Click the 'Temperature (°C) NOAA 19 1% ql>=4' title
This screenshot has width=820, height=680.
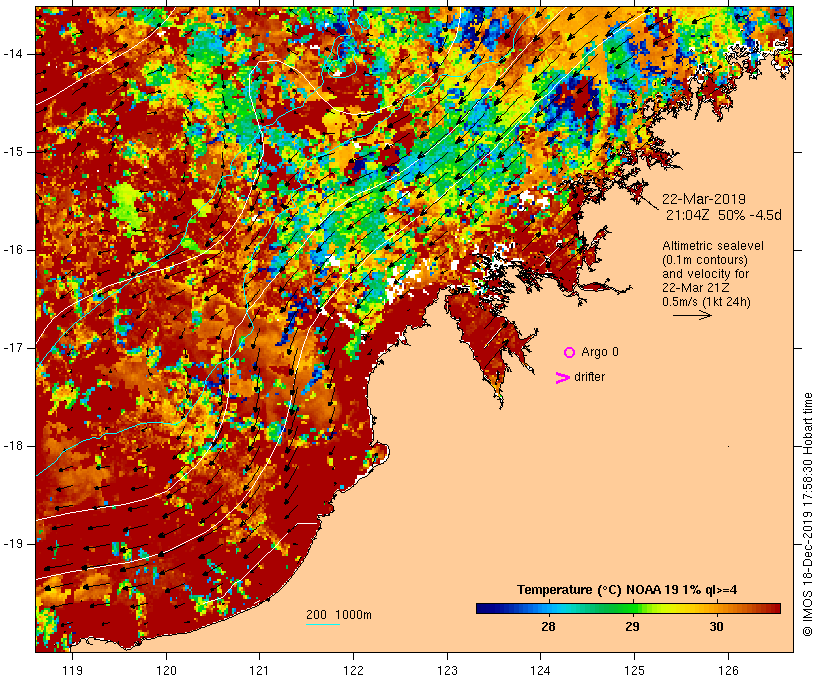[627, 590]
